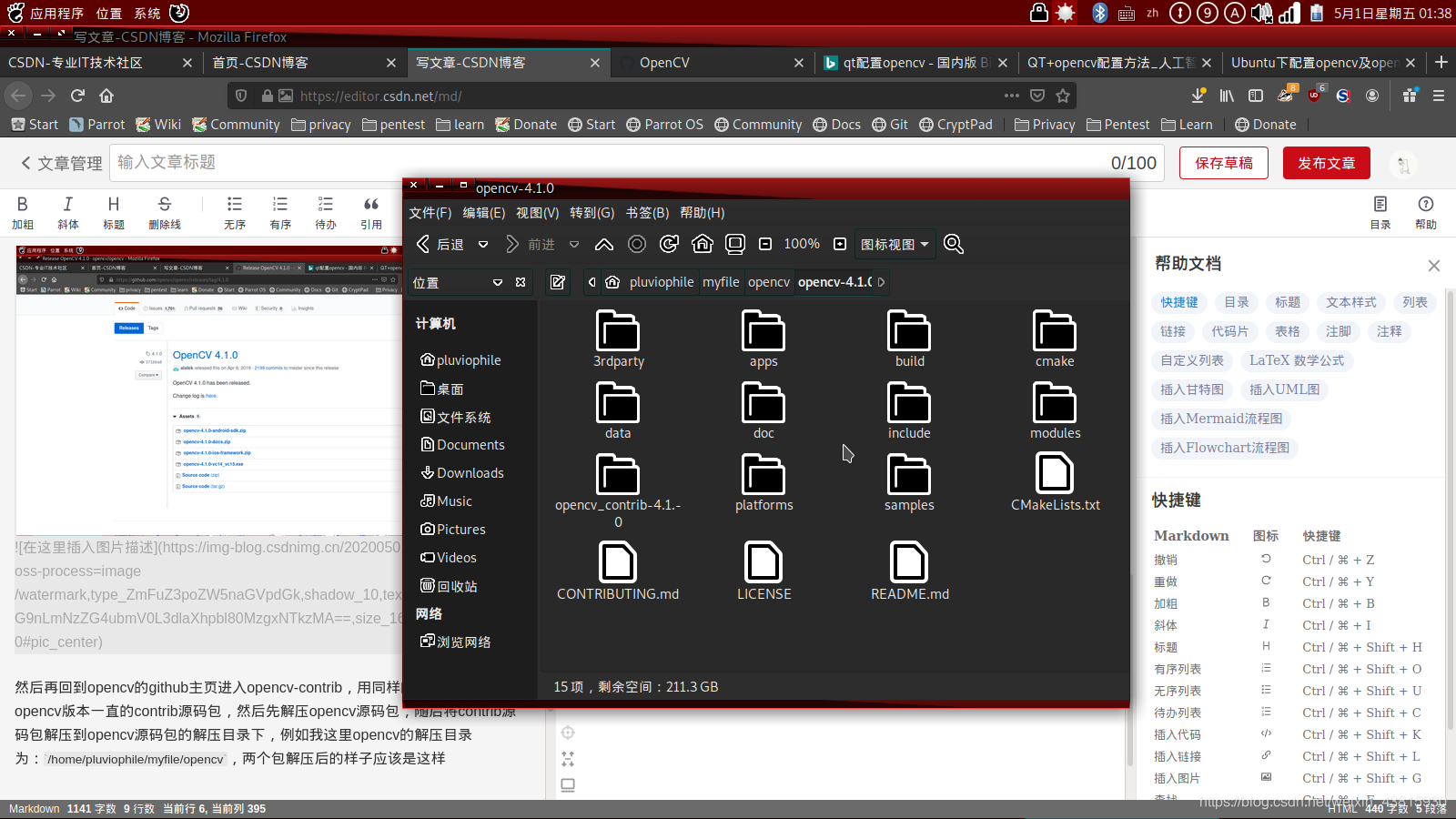
Task: Select the 3rdparty folder
Action: pos(618,339)
